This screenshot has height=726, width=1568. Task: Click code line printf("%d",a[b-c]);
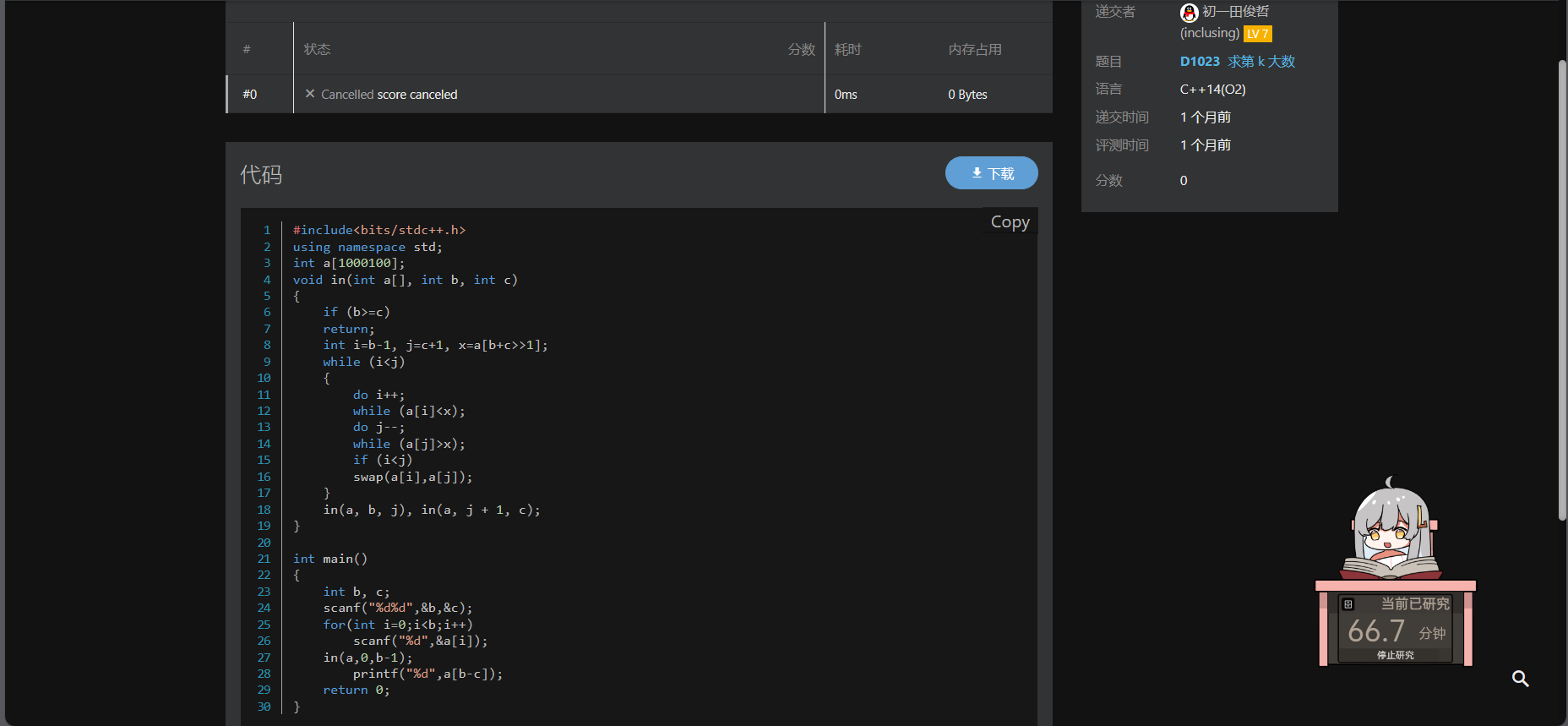[428, 674]
